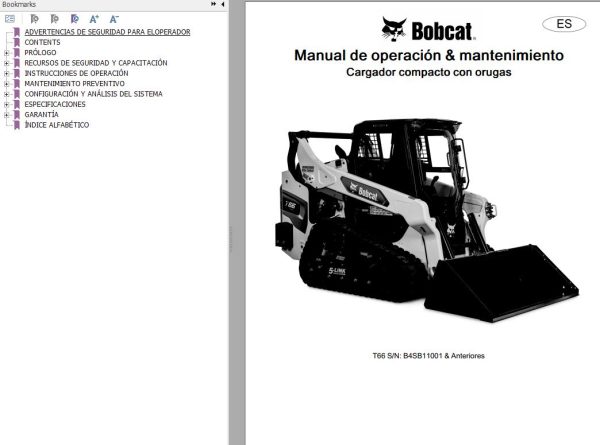
Task: Click the ES language badge on page
Action: tap(564, 24)
